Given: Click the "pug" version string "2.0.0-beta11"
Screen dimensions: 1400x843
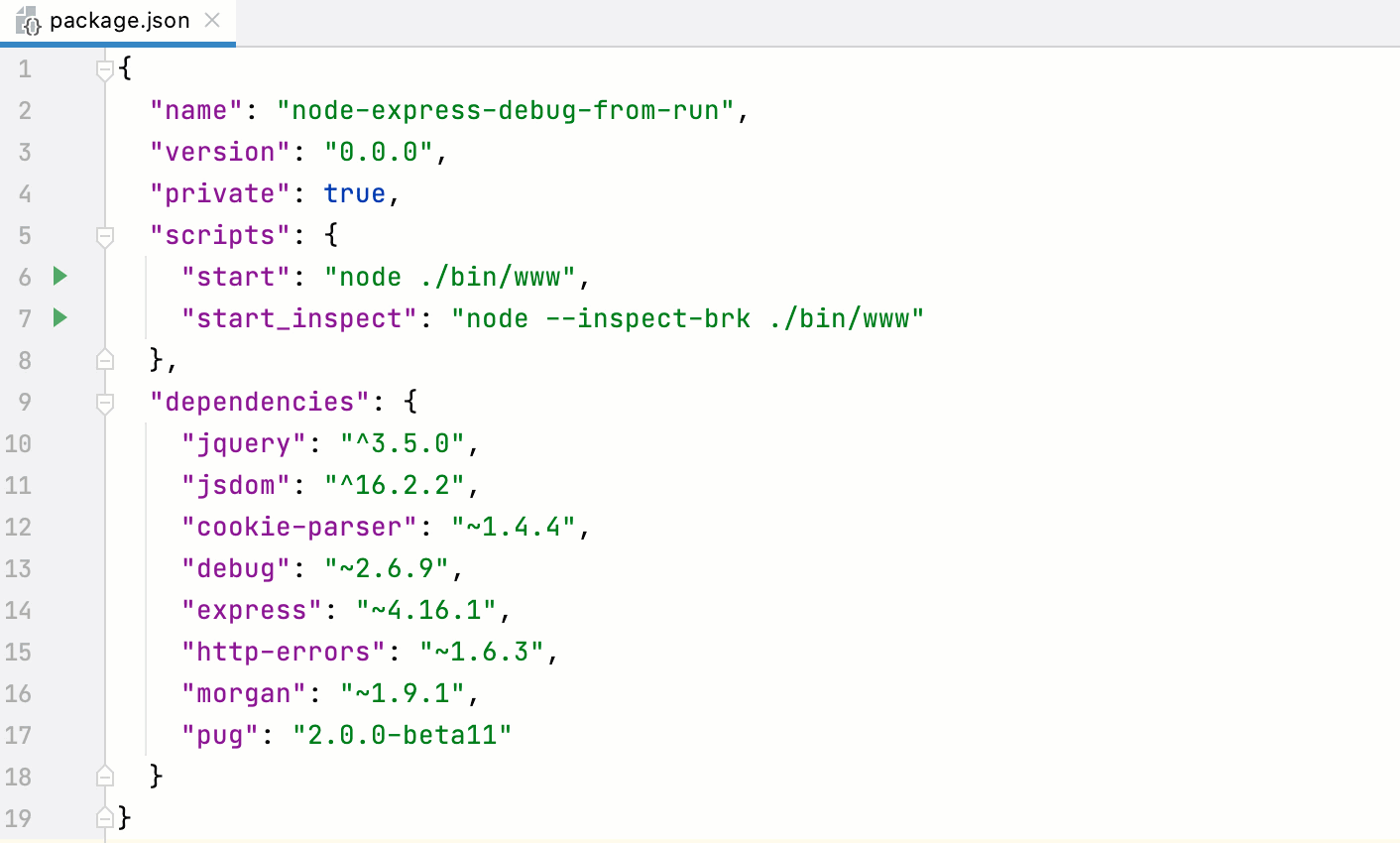Looking at the screenshot, I should click(x=402, y=735).
